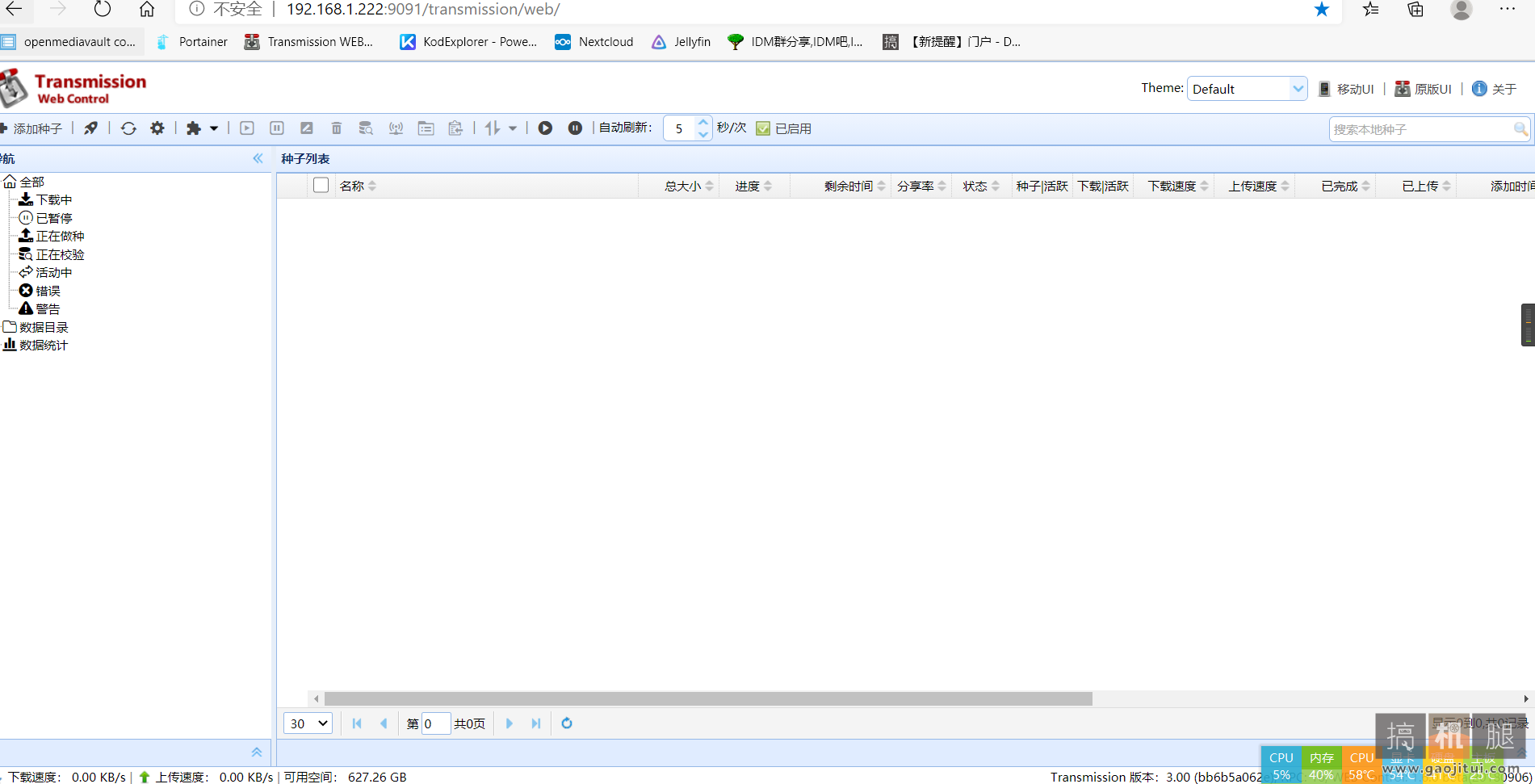Click the pause selected torrent icon
The image size is (1535, 784).
coord(277,128)
